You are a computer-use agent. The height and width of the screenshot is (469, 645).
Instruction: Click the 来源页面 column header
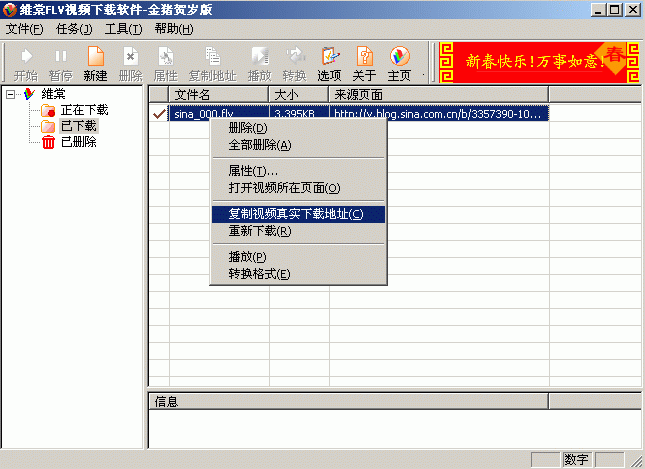438,94
